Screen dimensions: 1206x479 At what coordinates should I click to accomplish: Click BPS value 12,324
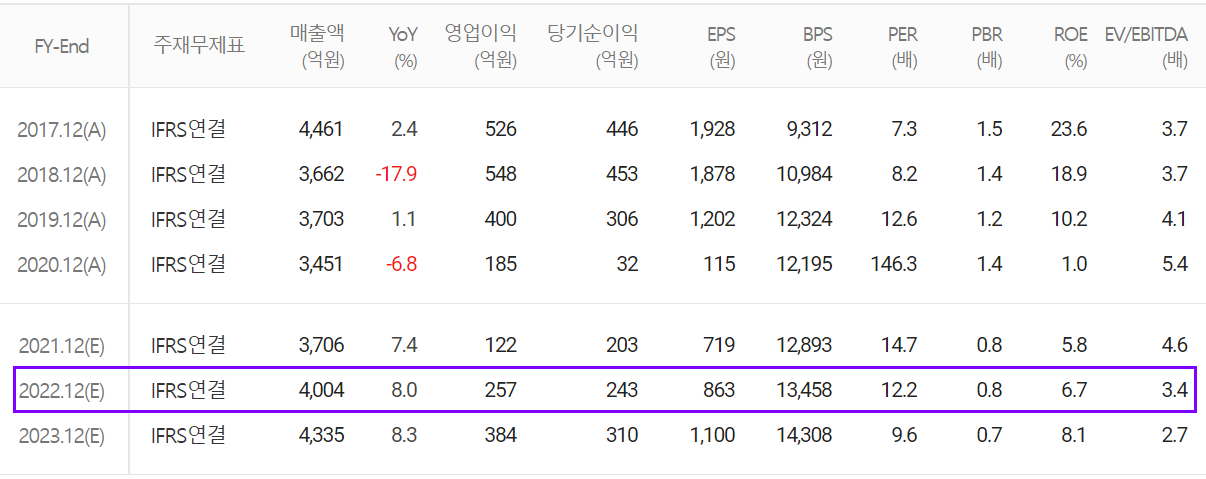click(804, 219)
